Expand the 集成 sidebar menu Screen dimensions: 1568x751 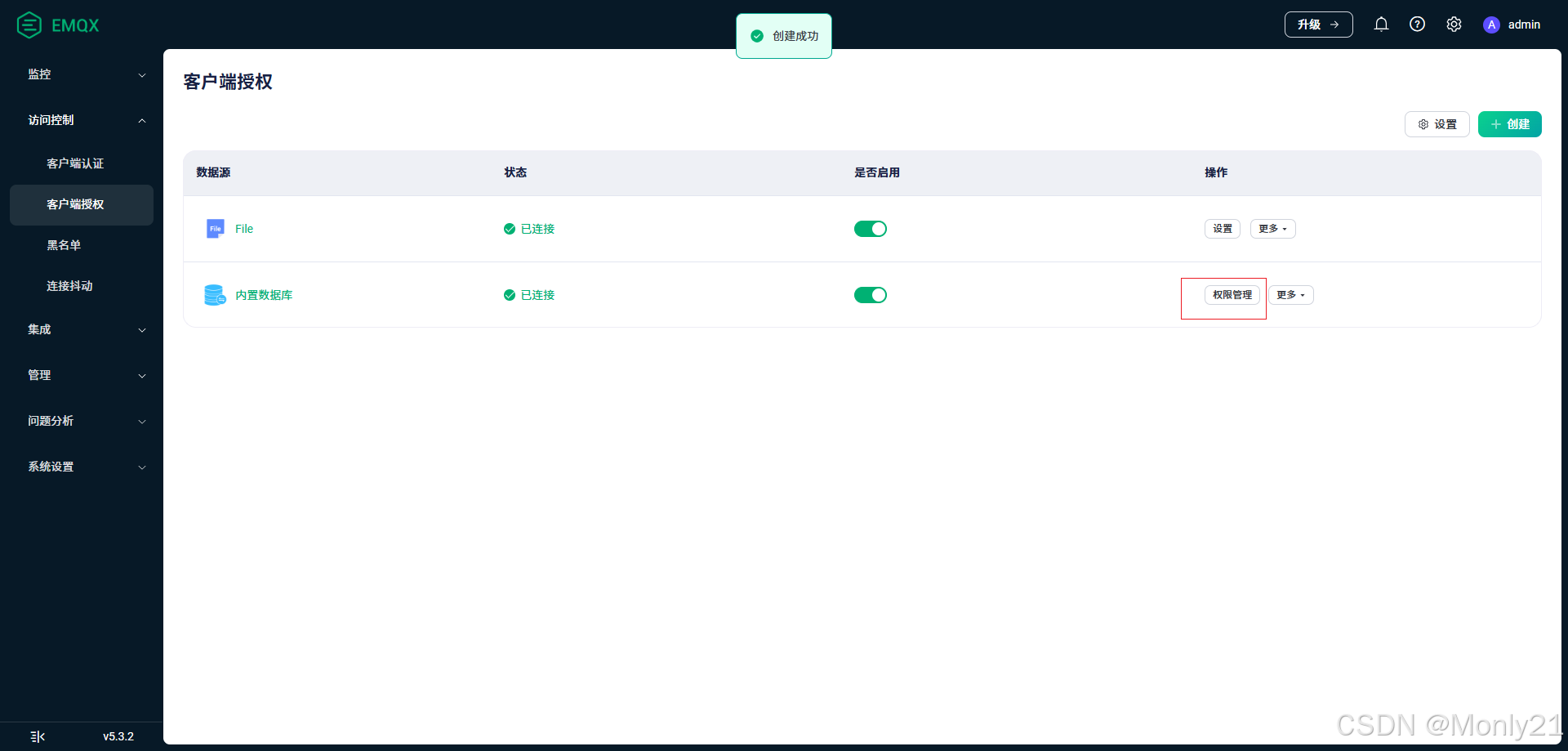[82, 329]
